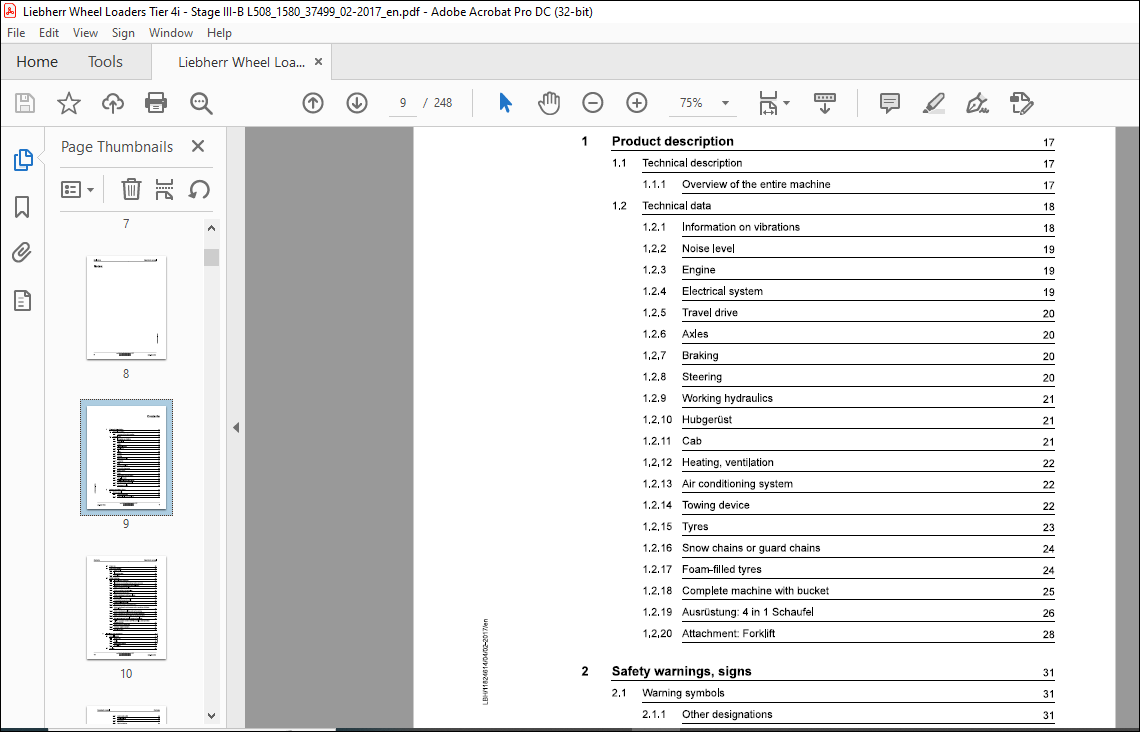1140x732 pixels.
Task: Open the Help menu
Action: click(219, 33)
